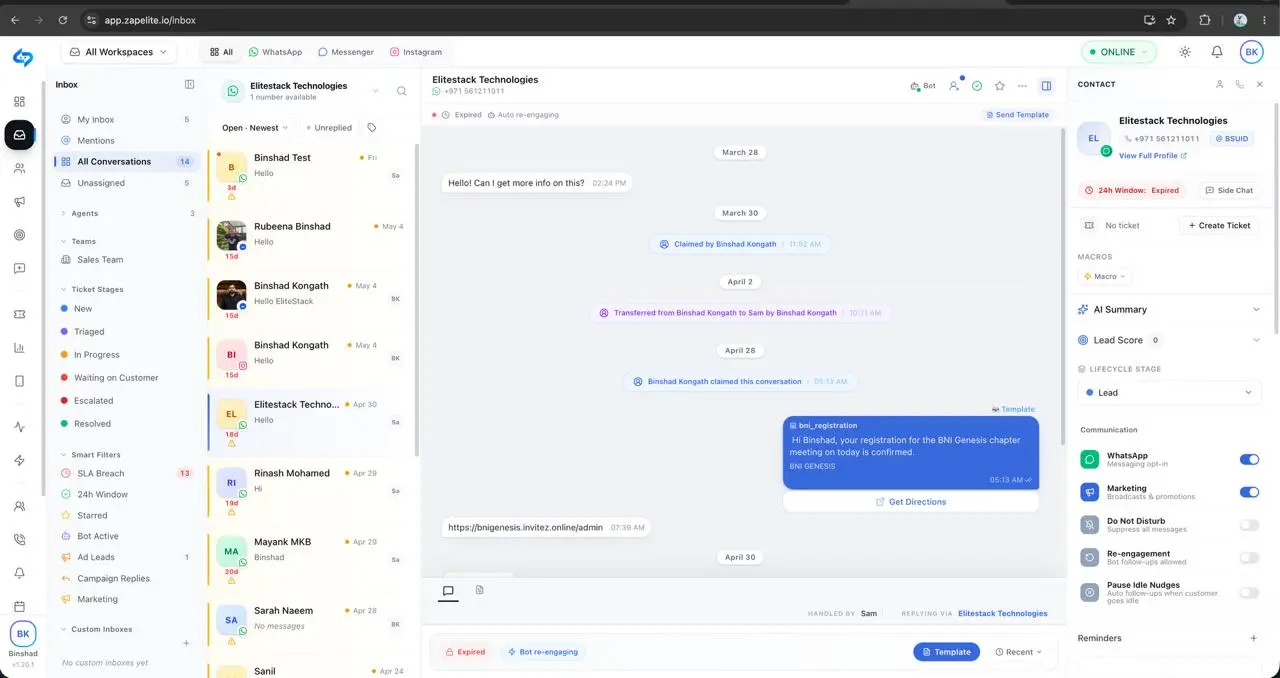1280x678 pixels.
Task: Open the megaphone broadcasts icon in left rail
Action: coord(19,202)
